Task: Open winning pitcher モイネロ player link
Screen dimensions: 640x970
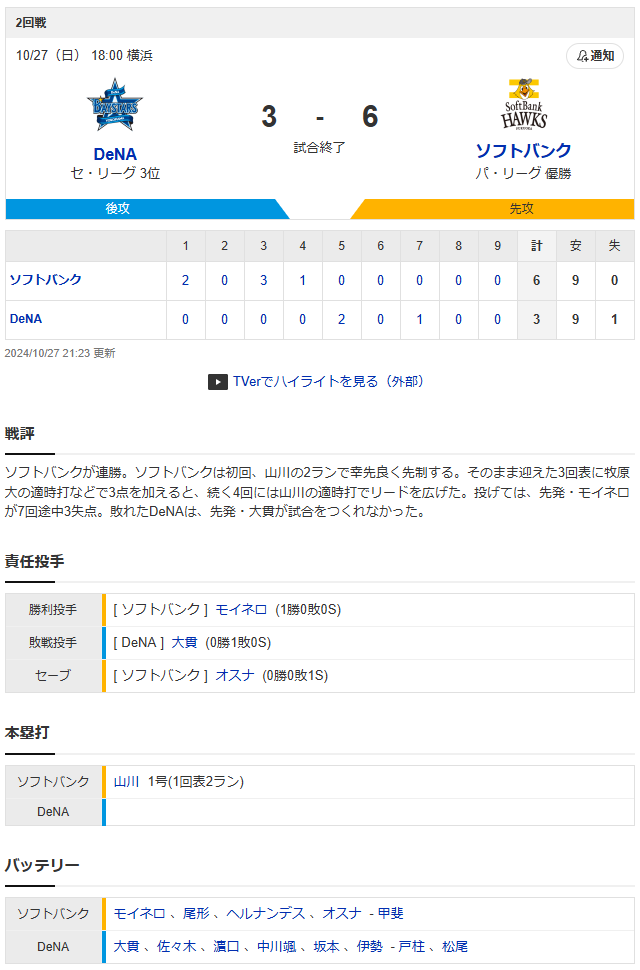Action: tap(241, 609)
